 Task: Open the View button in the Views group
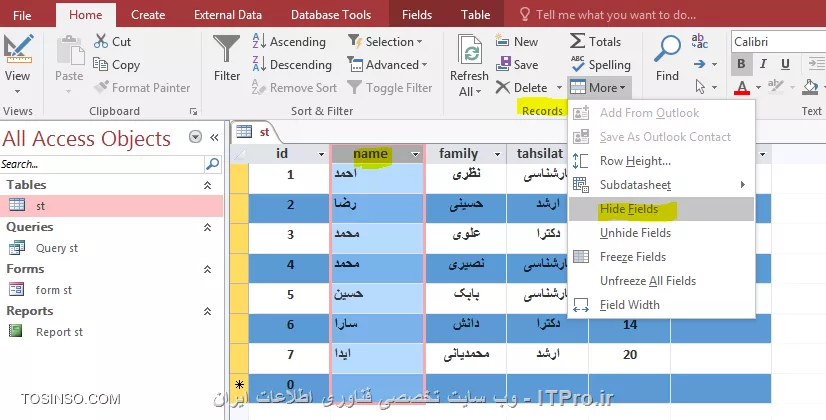click(x=17, y=63)
